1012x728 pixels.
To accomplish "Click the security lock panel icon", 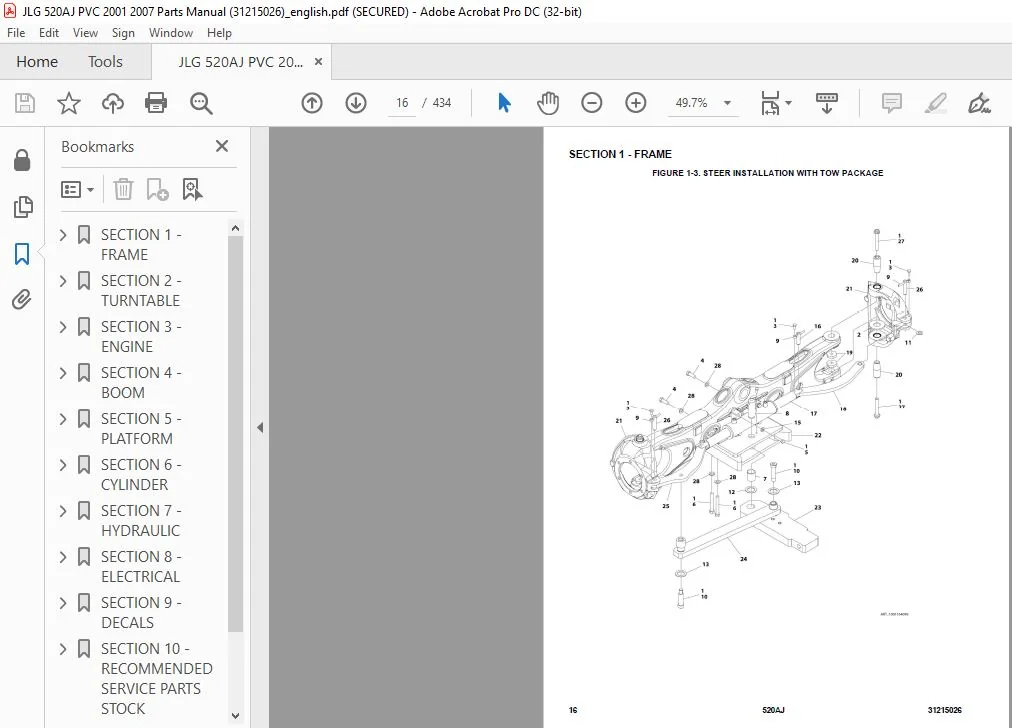I will [x=22, y=161].
